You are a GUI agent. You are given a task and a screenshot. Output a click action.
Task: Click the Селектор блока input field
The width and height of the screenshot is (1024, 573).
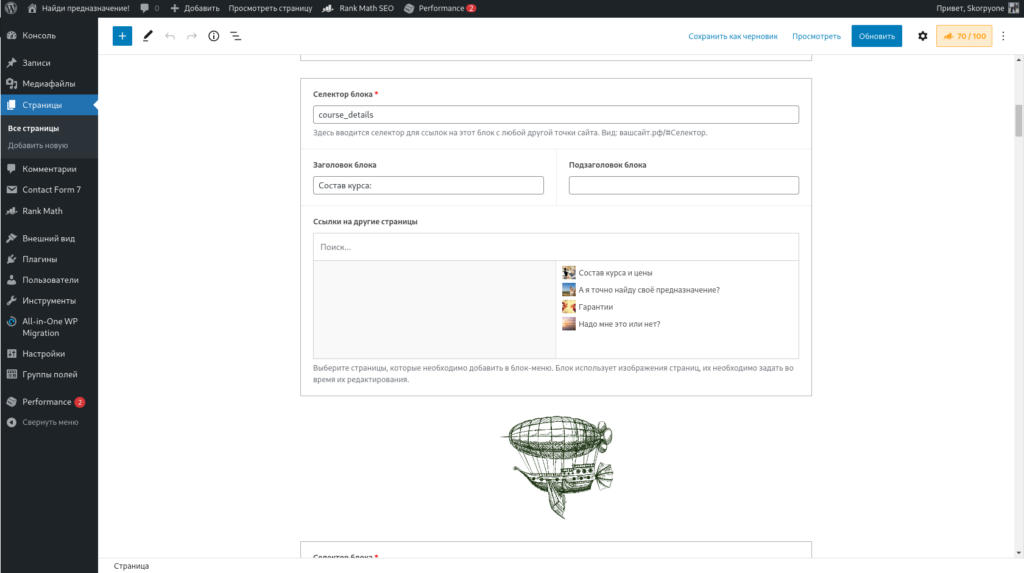(x=556, y=114)
